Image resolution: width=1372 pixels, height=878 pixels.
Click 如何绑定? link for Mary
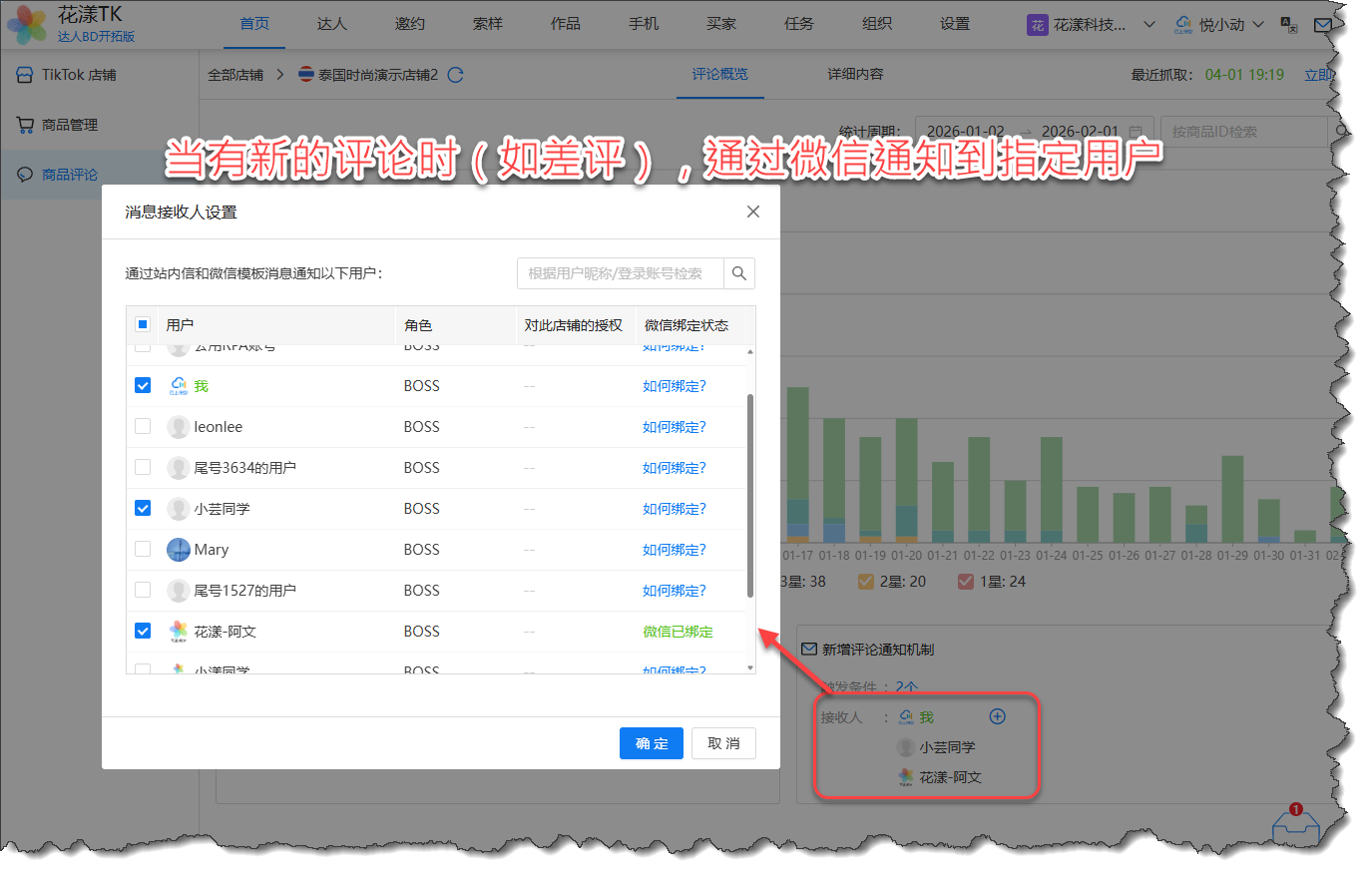coord(674,550)
